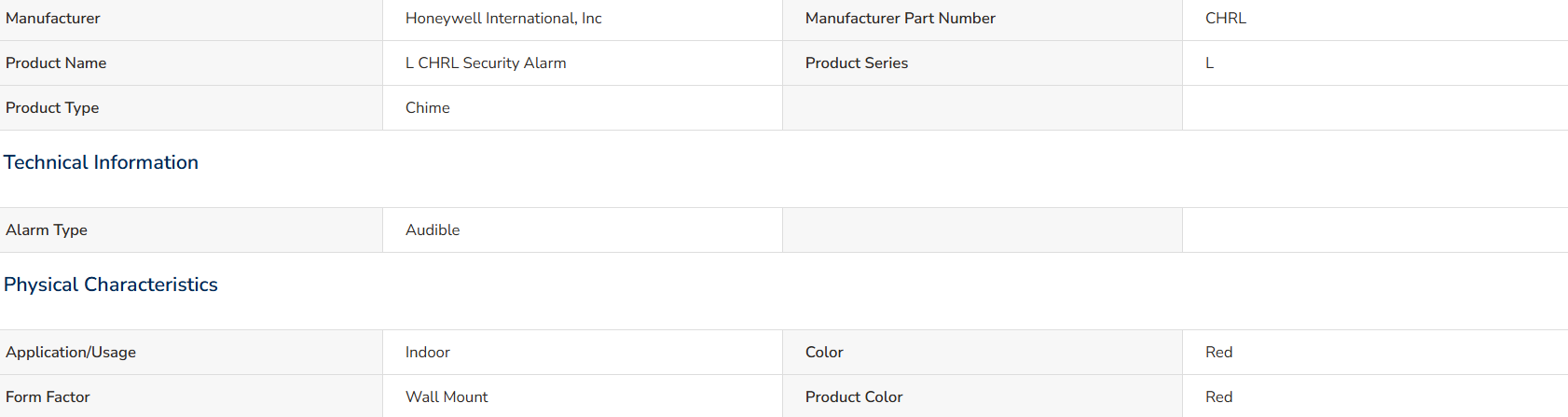Select the Product Color label
1568x417 pixels.
click(854, 397)
